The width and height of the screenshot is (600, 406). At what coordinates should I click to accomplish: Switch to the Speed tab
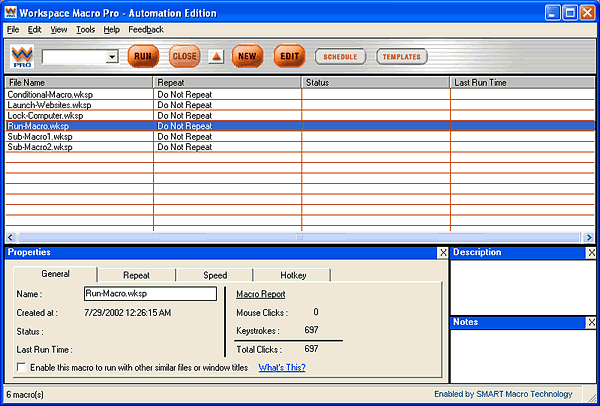(x=215, y=275)
